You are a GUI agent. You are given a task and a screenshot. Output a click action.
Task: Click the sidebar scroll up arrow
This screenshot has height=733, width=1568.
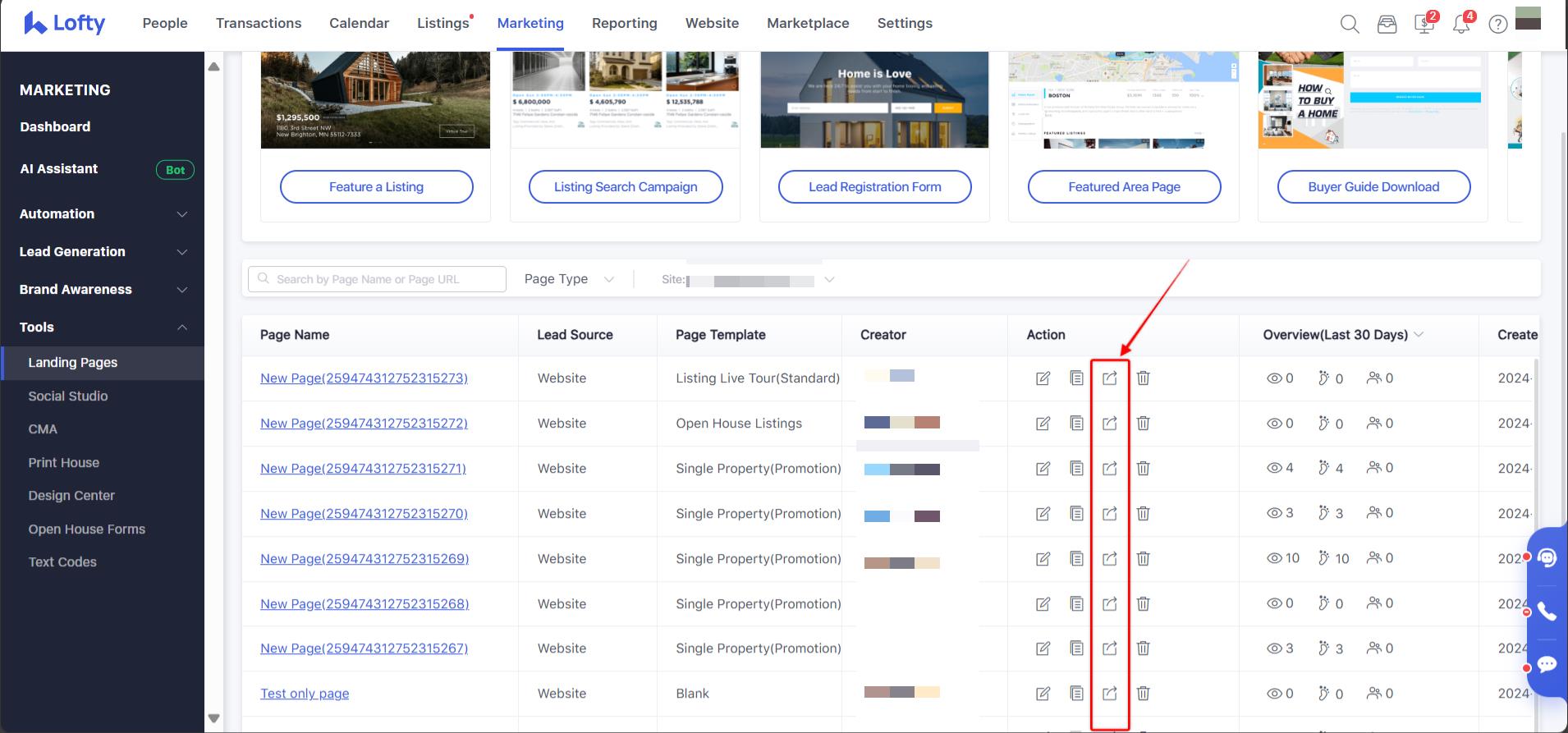213,66
